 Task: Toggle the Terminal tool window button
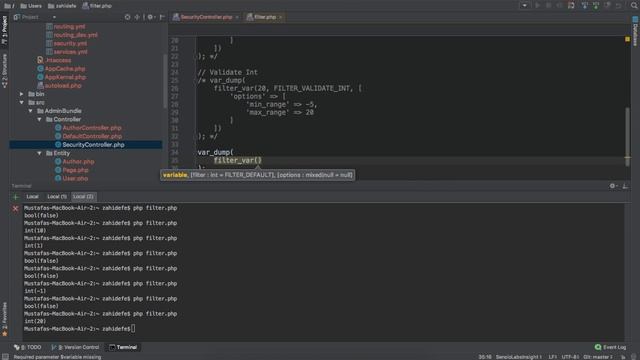coord(123,347)
